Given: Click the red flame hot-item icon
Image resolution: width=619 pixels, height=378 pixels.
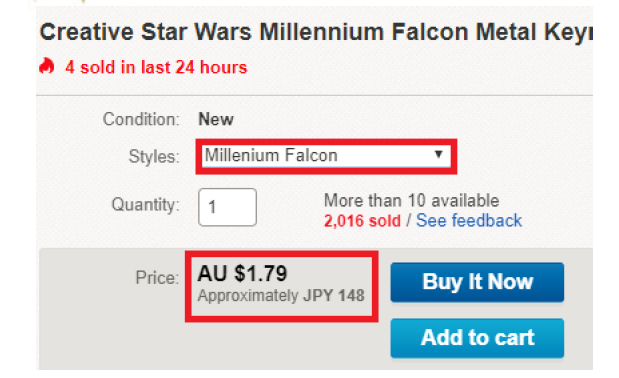Looking at the screenshot, I should pyautogui.click(x=46, y=66).
